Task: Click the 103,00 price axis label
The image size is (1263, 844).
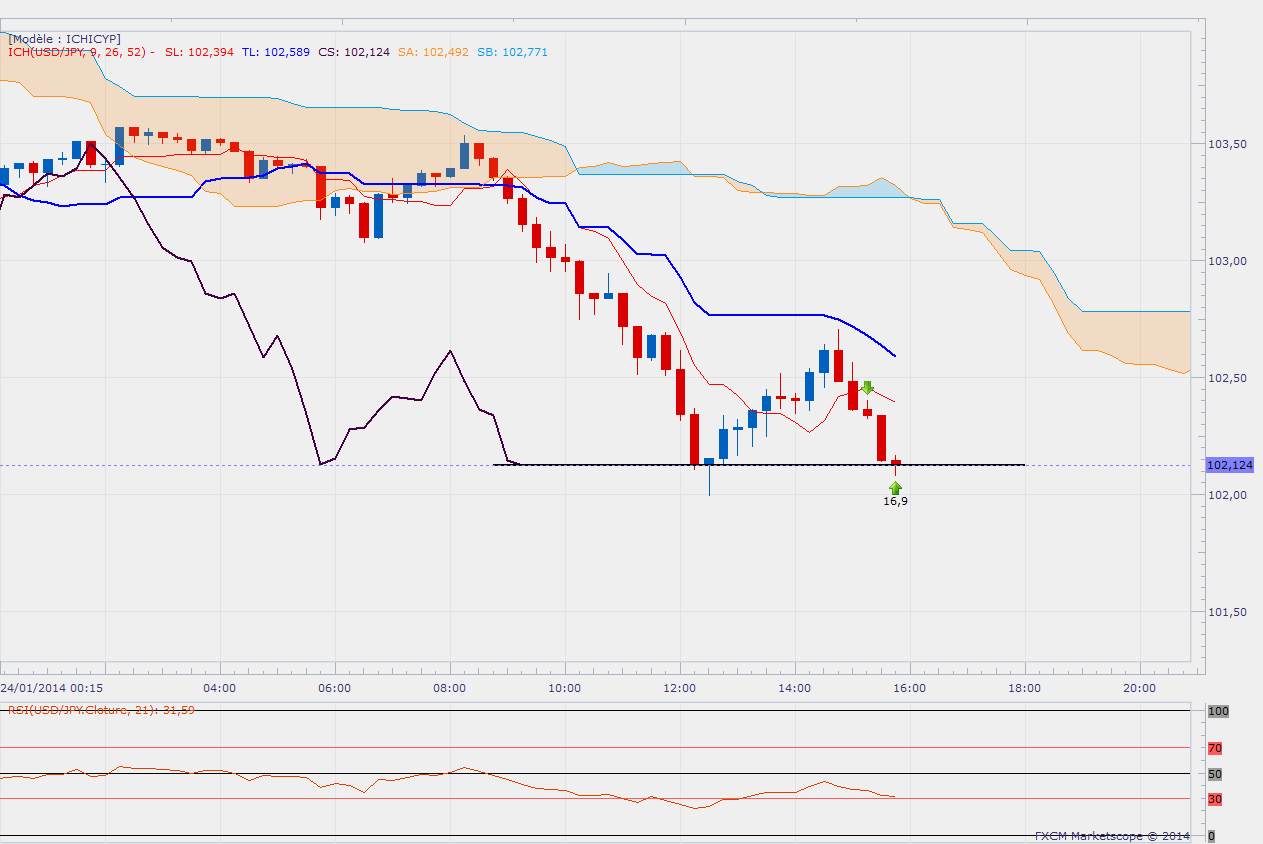Action: tap(1228, 261)
